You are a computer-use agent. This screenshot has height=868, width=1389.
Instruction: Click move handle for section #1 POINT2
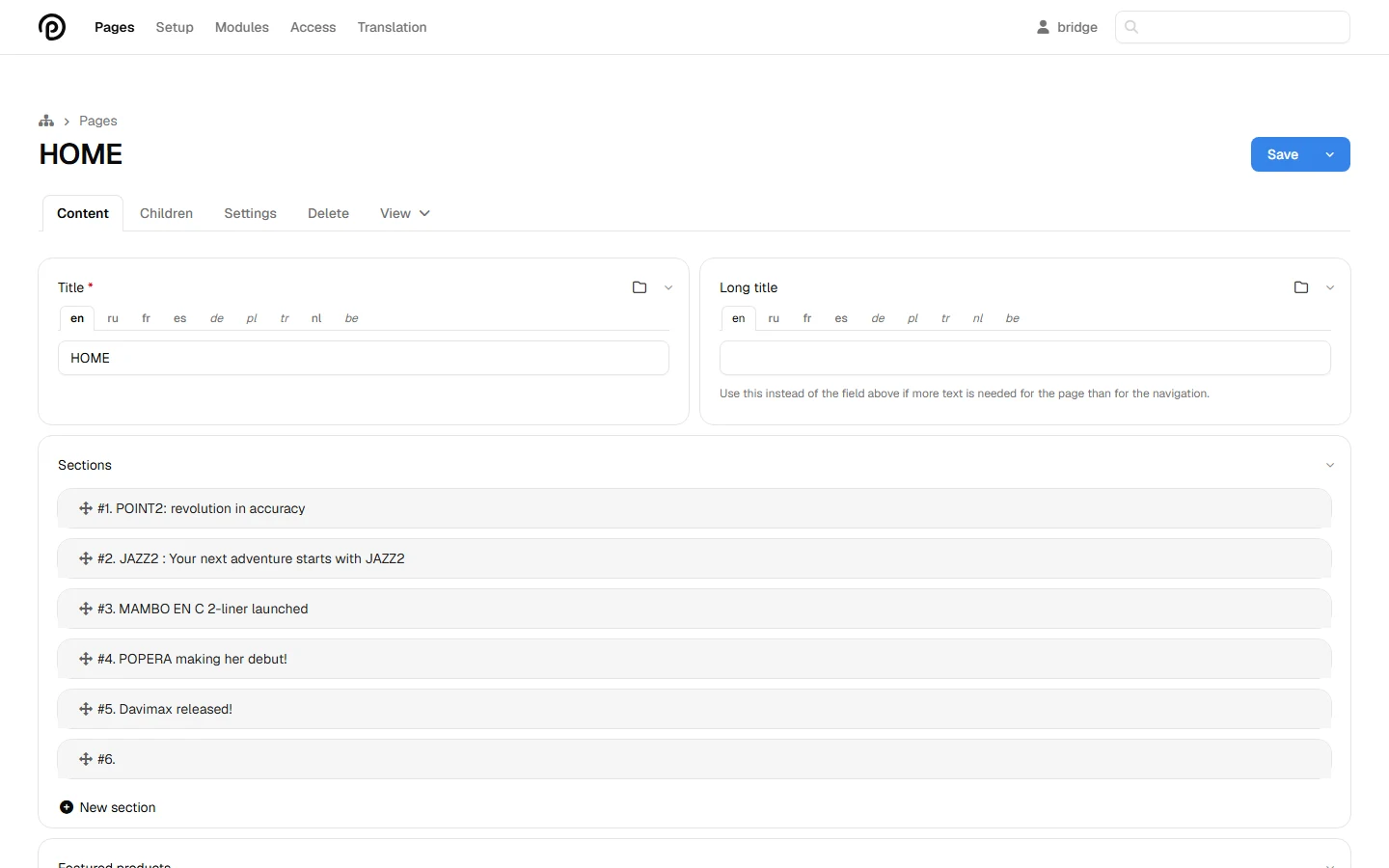86,508
